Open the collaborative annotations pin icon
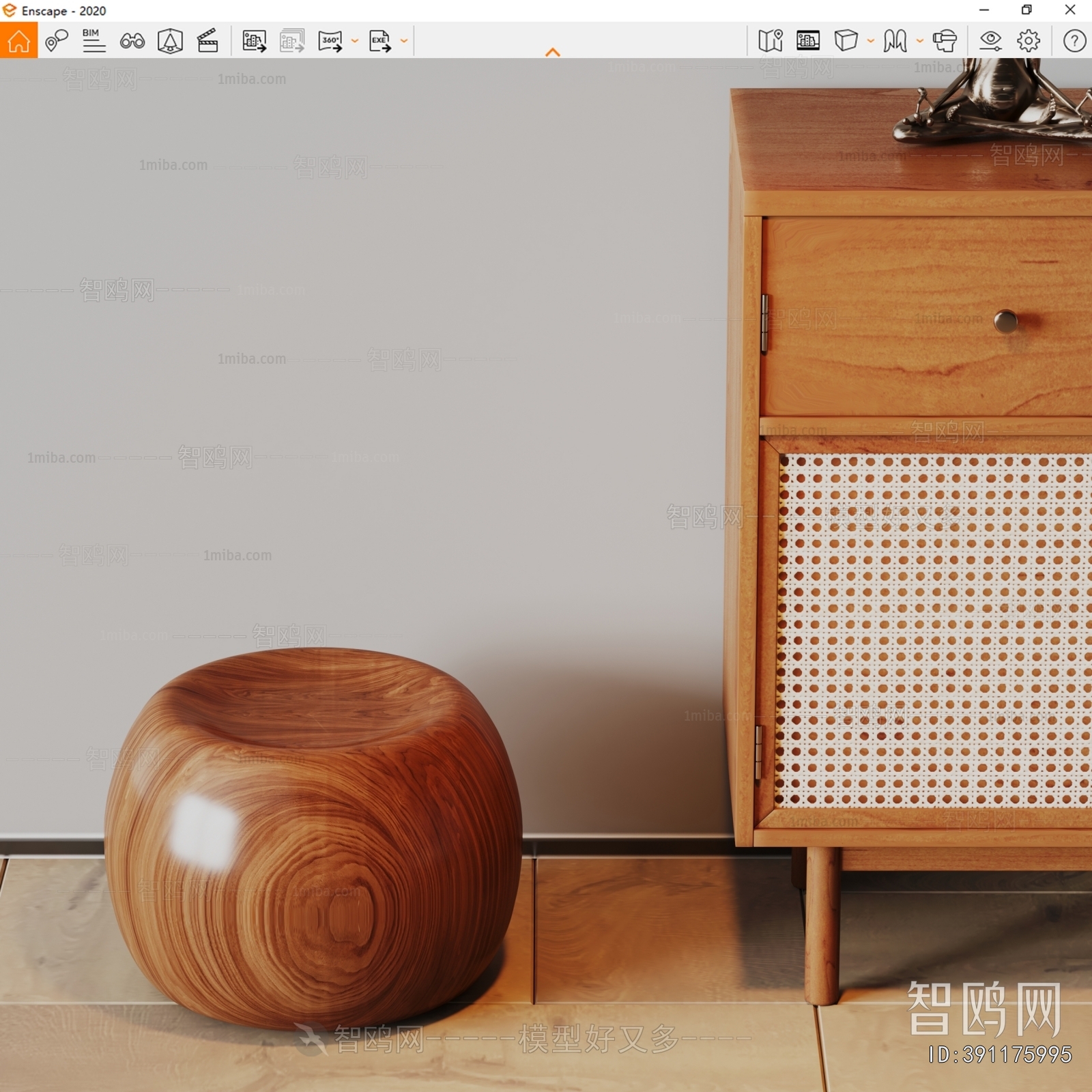 [56, 41]
